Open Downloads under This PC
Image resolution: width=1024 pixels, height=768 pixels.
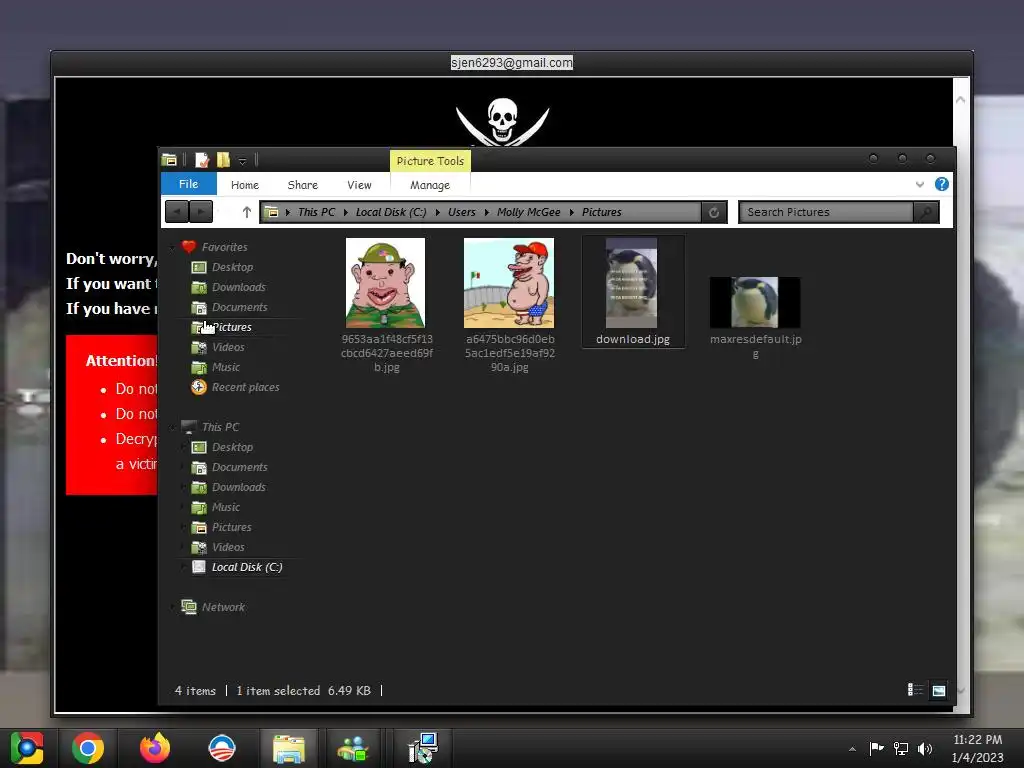238,487
